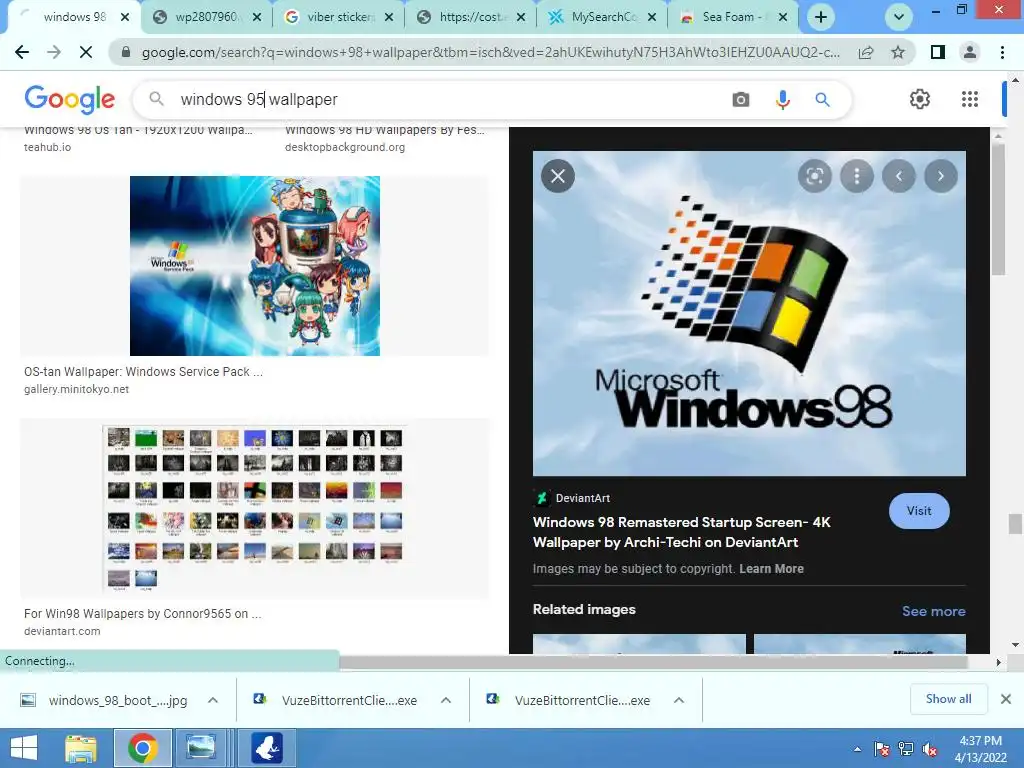The height and width of the screenshot is (768, 1024).
Task: Click the forward navigation arrow
Action: pyautogui.click(x=54, y=52)
